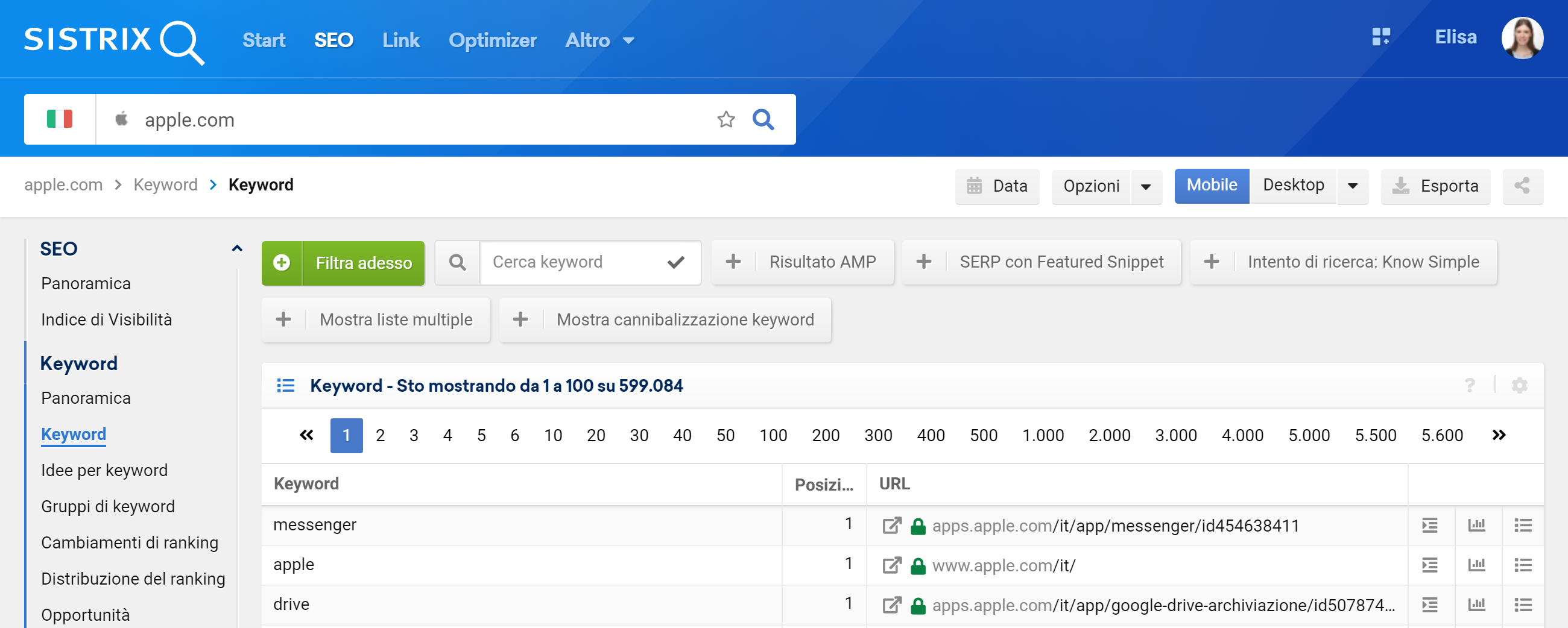This screenshot has width=1568, height=628.
Task: Open external link for drive URL
Action: tap(892, 605)
